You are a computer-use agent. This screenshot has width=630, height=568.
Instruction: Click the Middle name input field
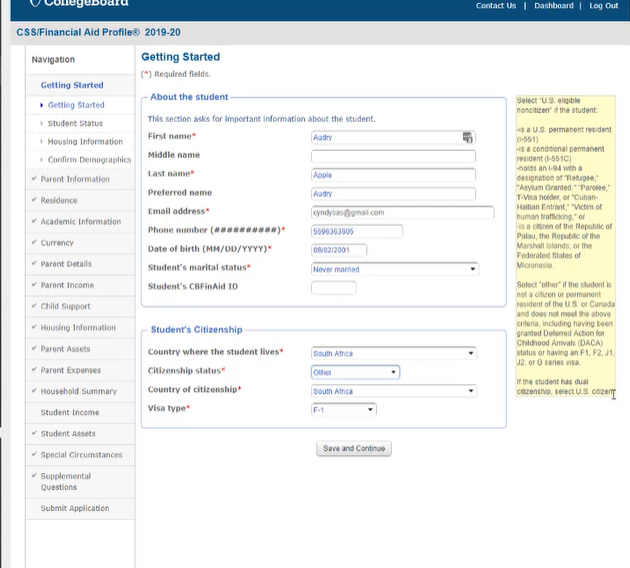click(x=393, y=156)
